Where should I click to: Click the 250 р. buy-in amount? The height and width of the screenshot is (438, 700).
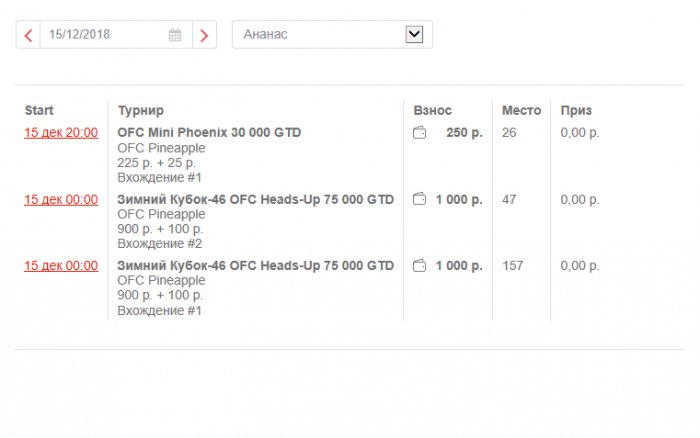coord(464,133)
